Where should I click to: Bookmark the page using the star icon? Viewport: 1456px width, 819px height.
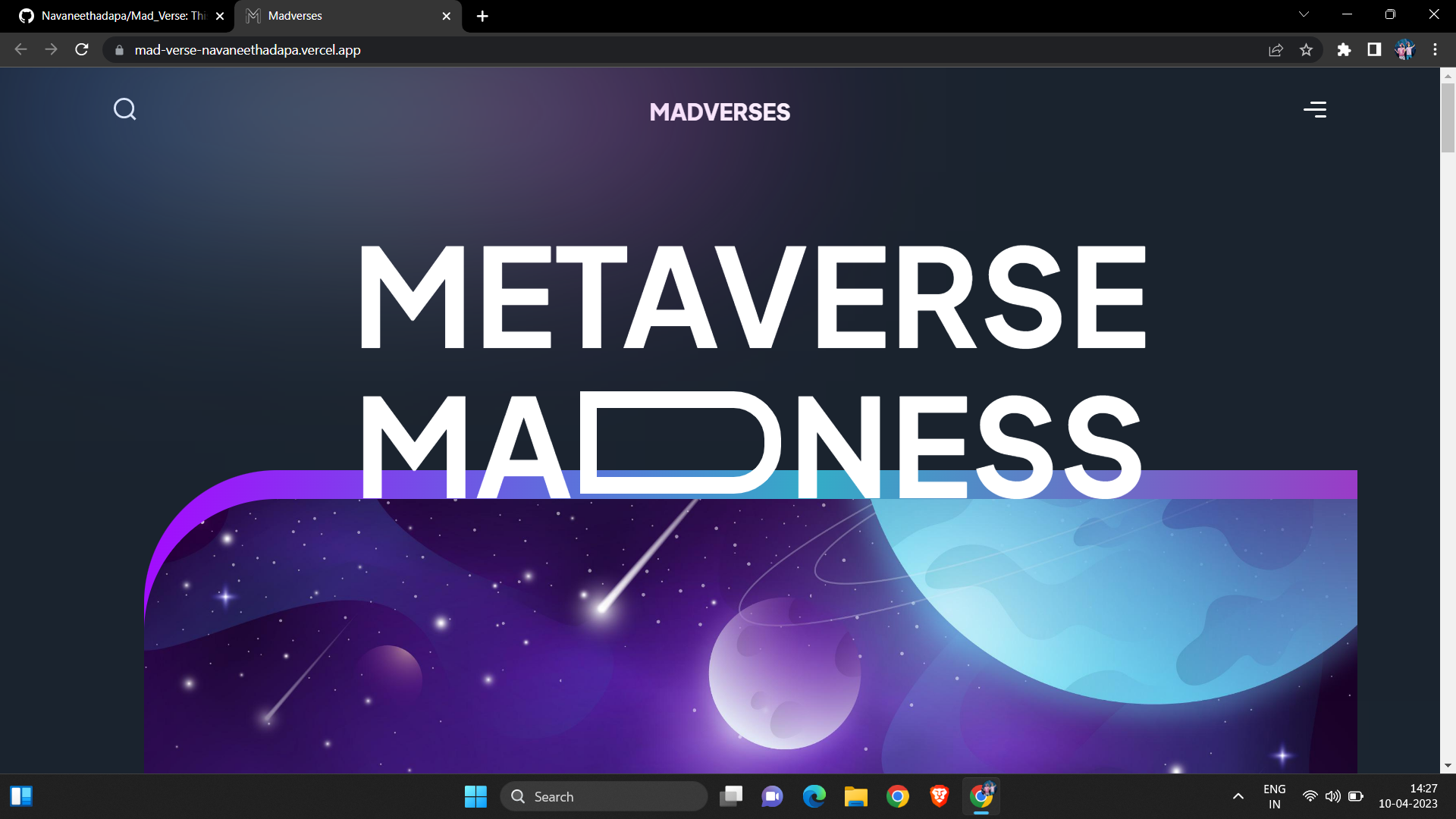(x=1307, y=49)
